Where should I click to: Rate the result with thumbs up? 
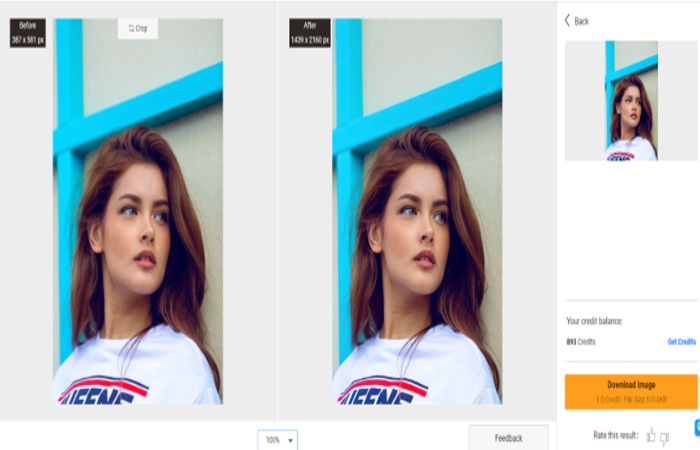tap(651, 435)
